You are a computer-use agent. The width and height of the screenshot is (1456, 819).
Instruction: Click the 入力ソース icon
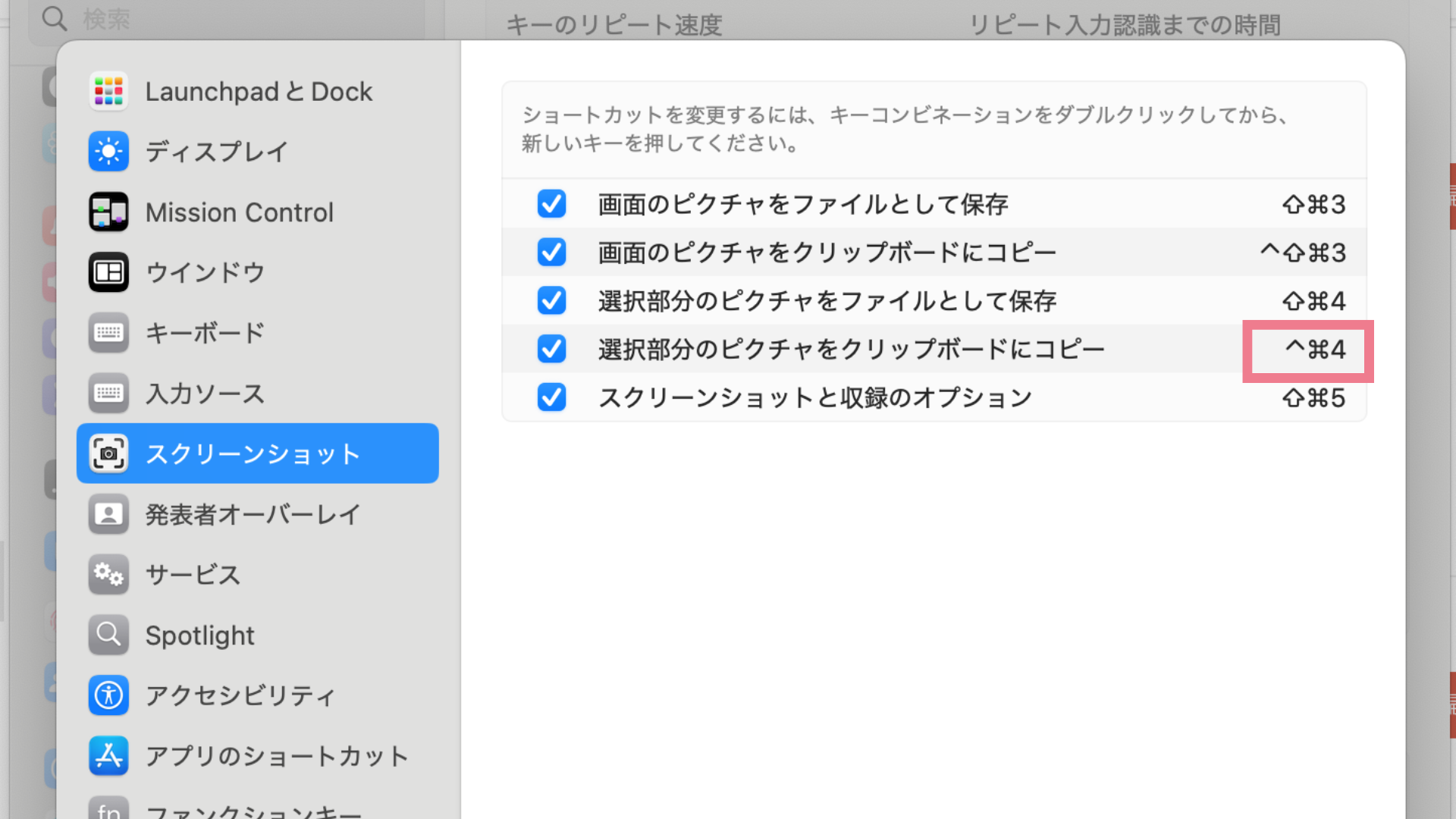(x=108, y=393)
